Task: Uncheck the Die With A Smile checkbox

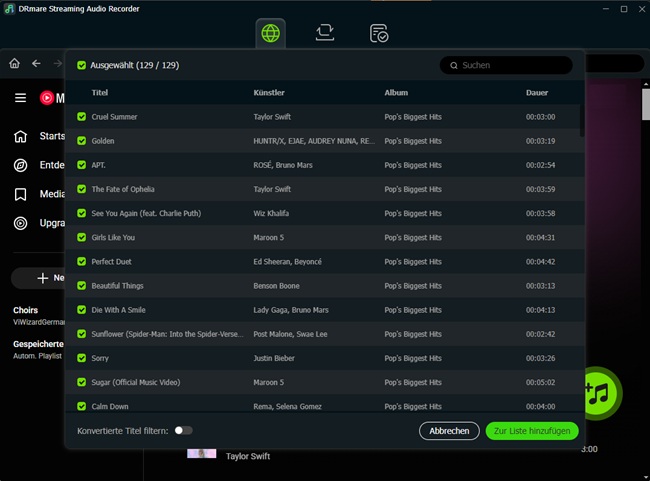Action: coord(82,310)
